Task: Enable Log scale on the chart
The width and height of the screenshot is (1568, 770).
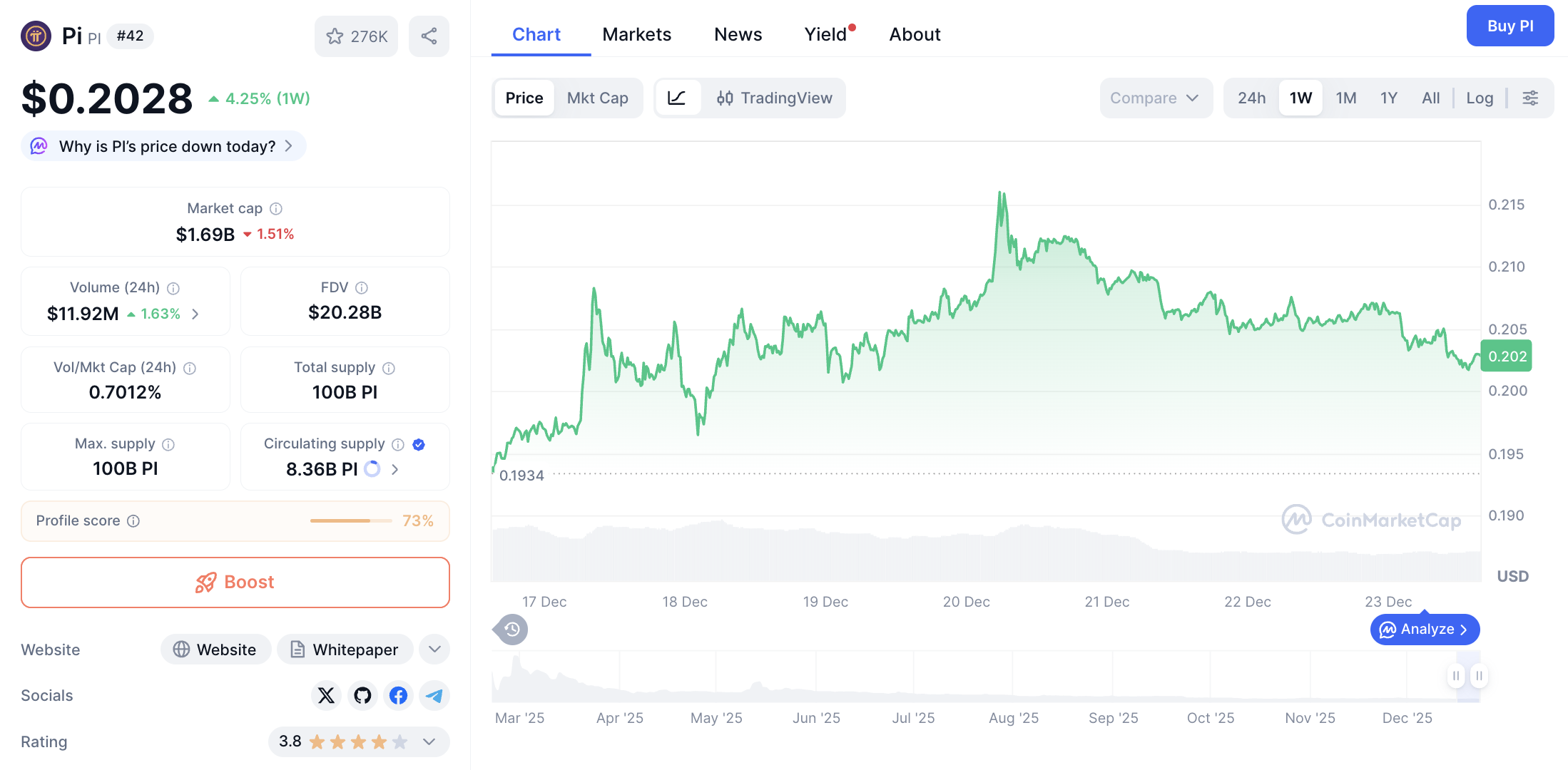Action: point(1480,98)
